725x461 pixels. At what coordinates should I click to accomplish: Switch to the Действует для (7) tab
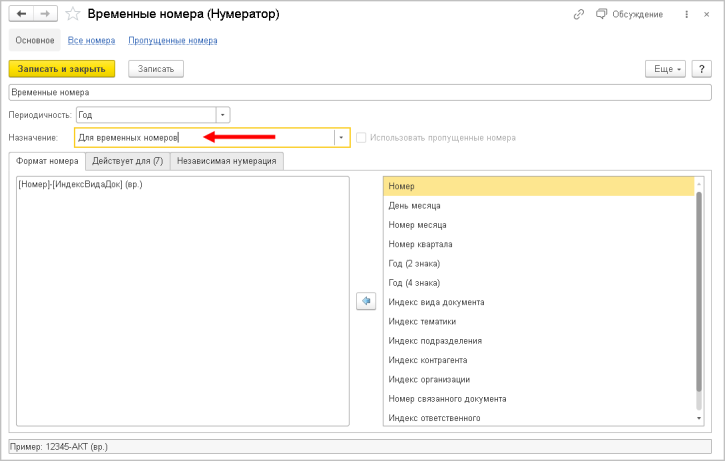[128, 161]
